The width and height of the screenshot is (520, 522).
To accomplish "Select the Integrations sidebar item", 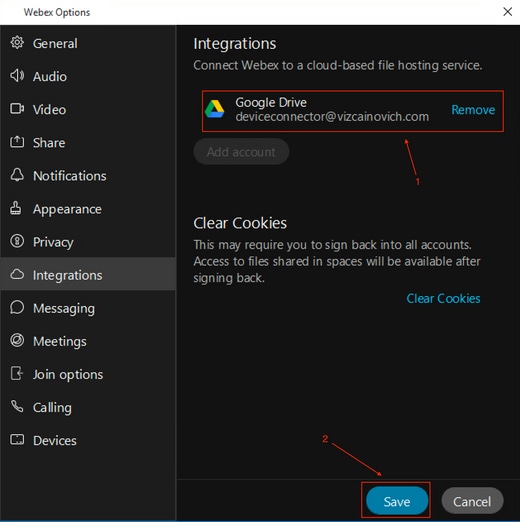I will point(88,275).
